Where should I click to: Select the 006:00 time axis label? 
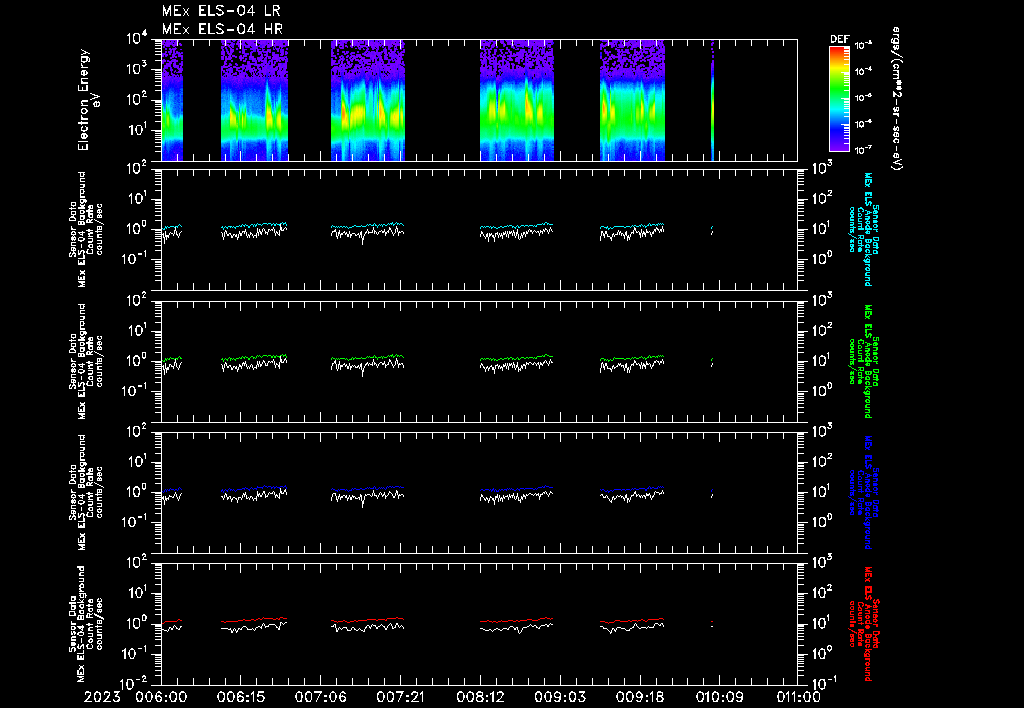(x=161, y=697)
